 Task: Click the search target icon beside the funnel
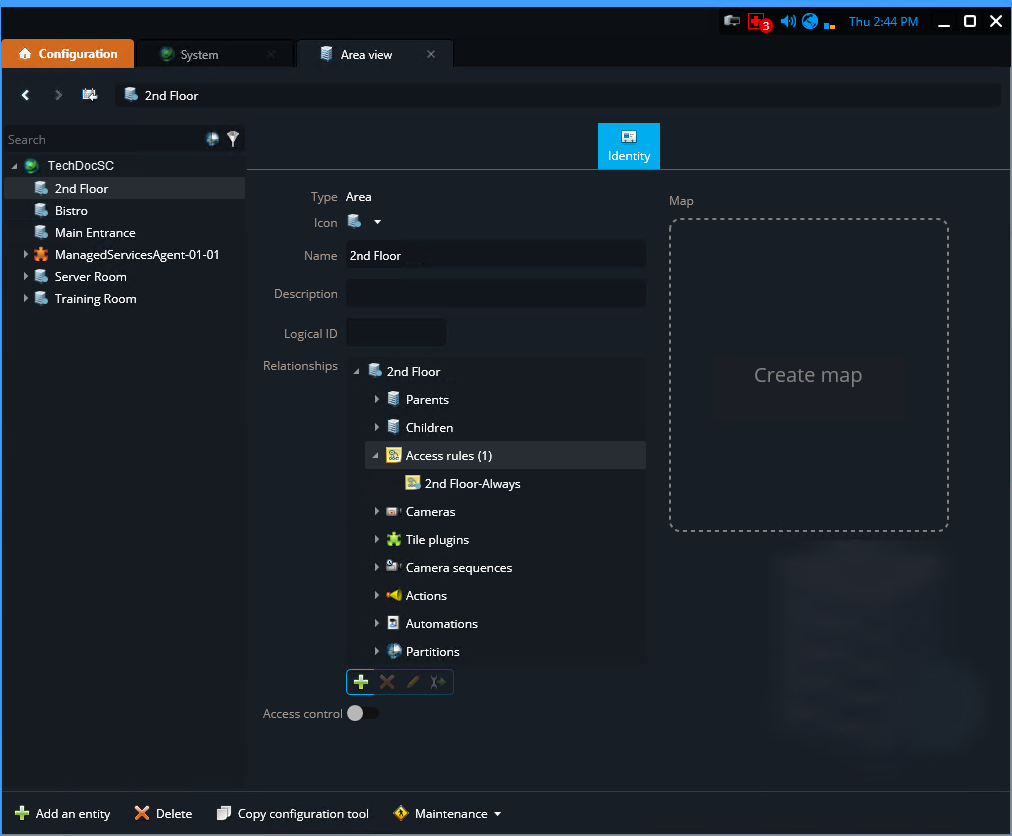click(213, 139)
